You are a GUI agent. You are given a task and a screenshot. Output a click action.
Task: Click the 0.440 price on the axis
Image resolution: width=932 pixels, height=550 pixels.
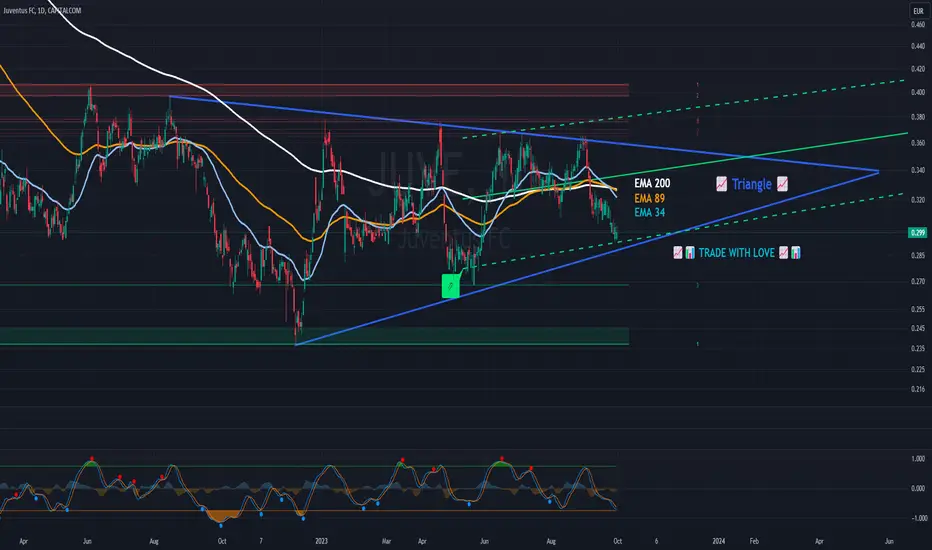coord(918,46)
